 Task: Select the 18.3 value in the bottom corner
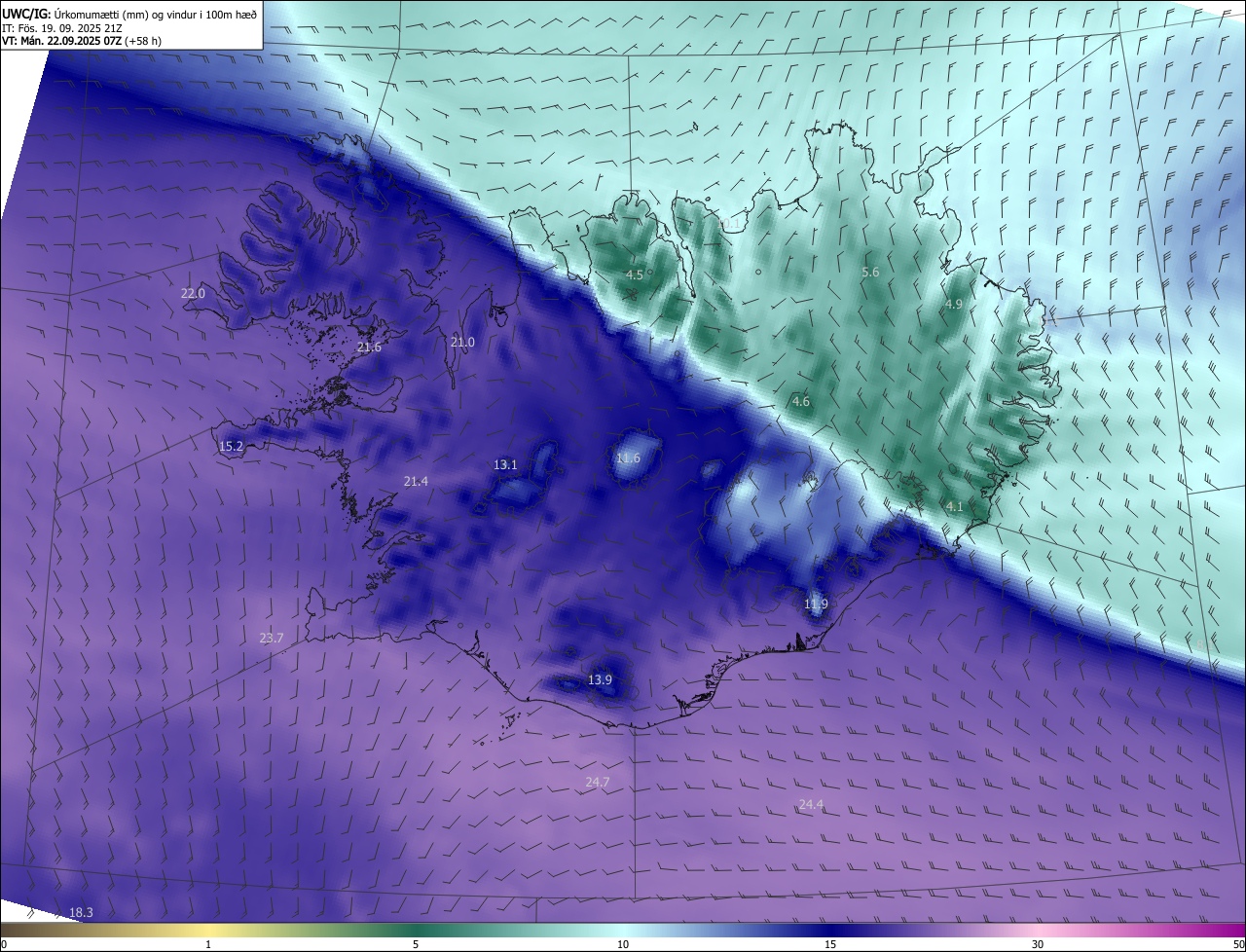click(x=81, y=913)
